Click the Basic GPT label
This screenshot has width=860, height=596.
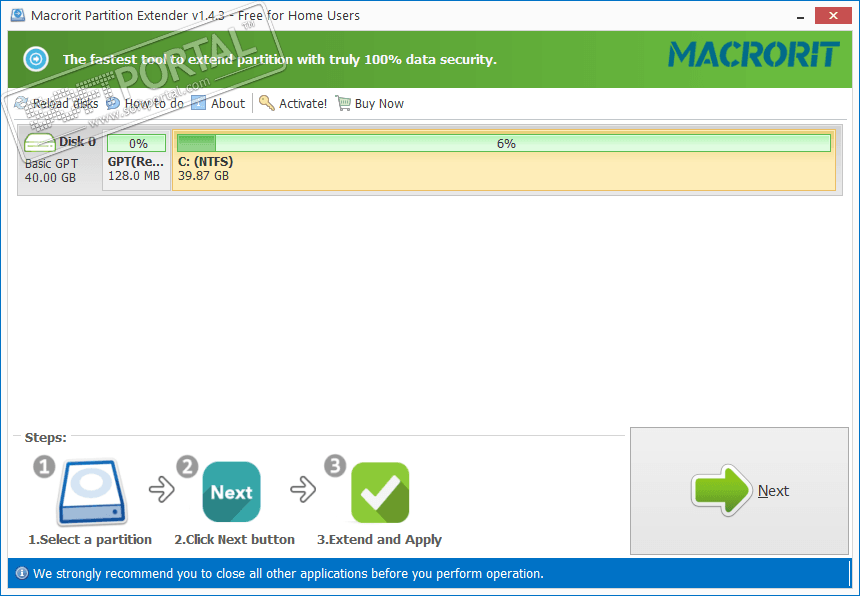(x=52, y=163)
